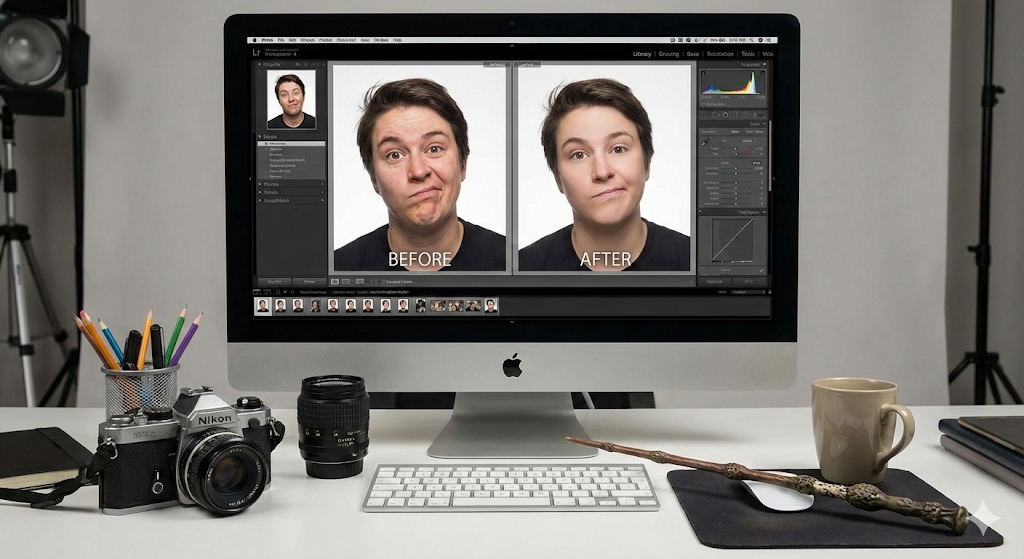Image resolution: width=1024 pixels, height=559 pixels.
Task: Click the Auto tone button in right panel
Action: (756, 163)
